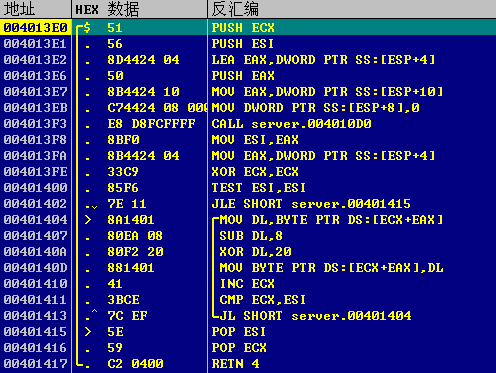Select address 0040140D
Screen dimensions: 496x373
click(35, 268)
